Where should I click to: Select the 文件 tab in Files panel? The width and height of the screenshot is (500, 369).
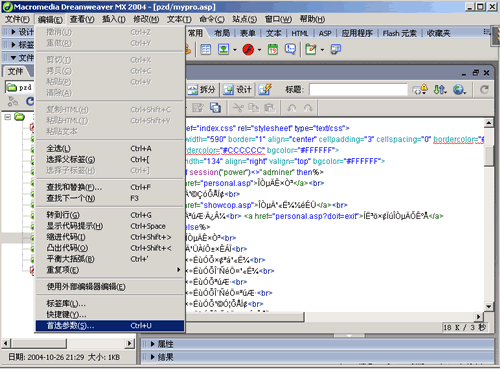click(16, 71)
